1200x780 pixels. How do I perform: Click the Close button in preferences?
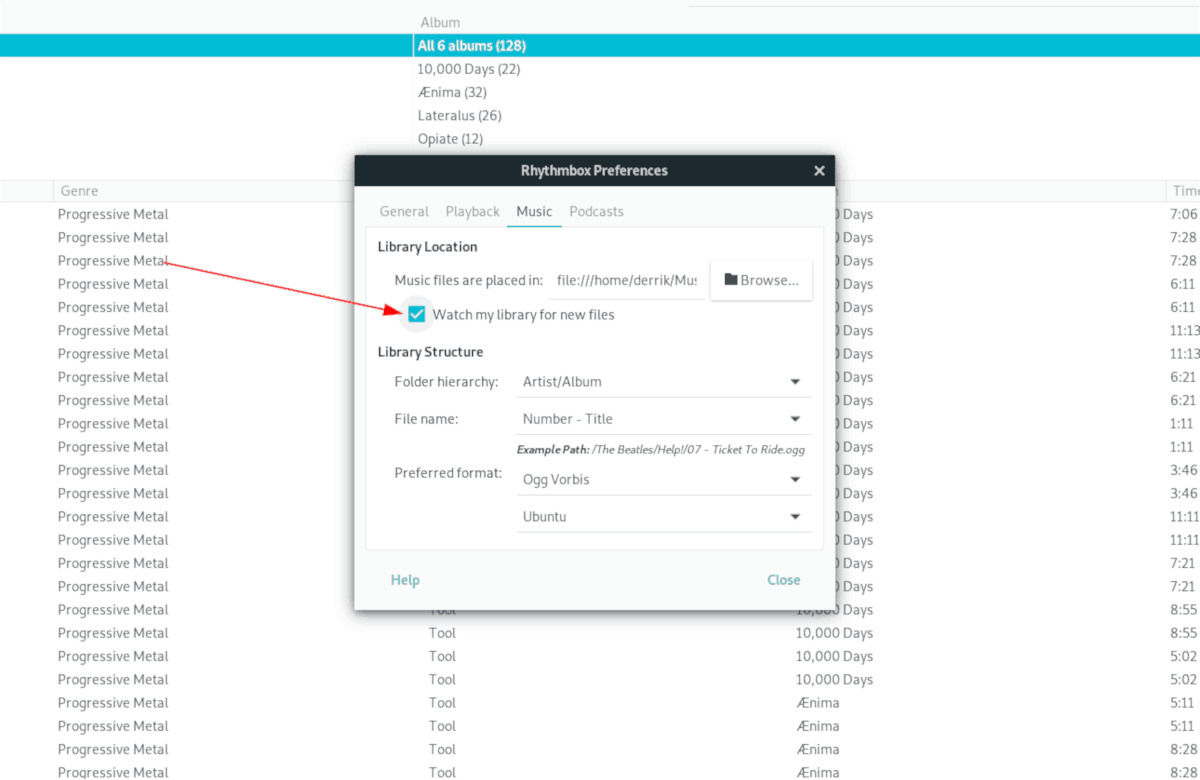coord(784,580)
